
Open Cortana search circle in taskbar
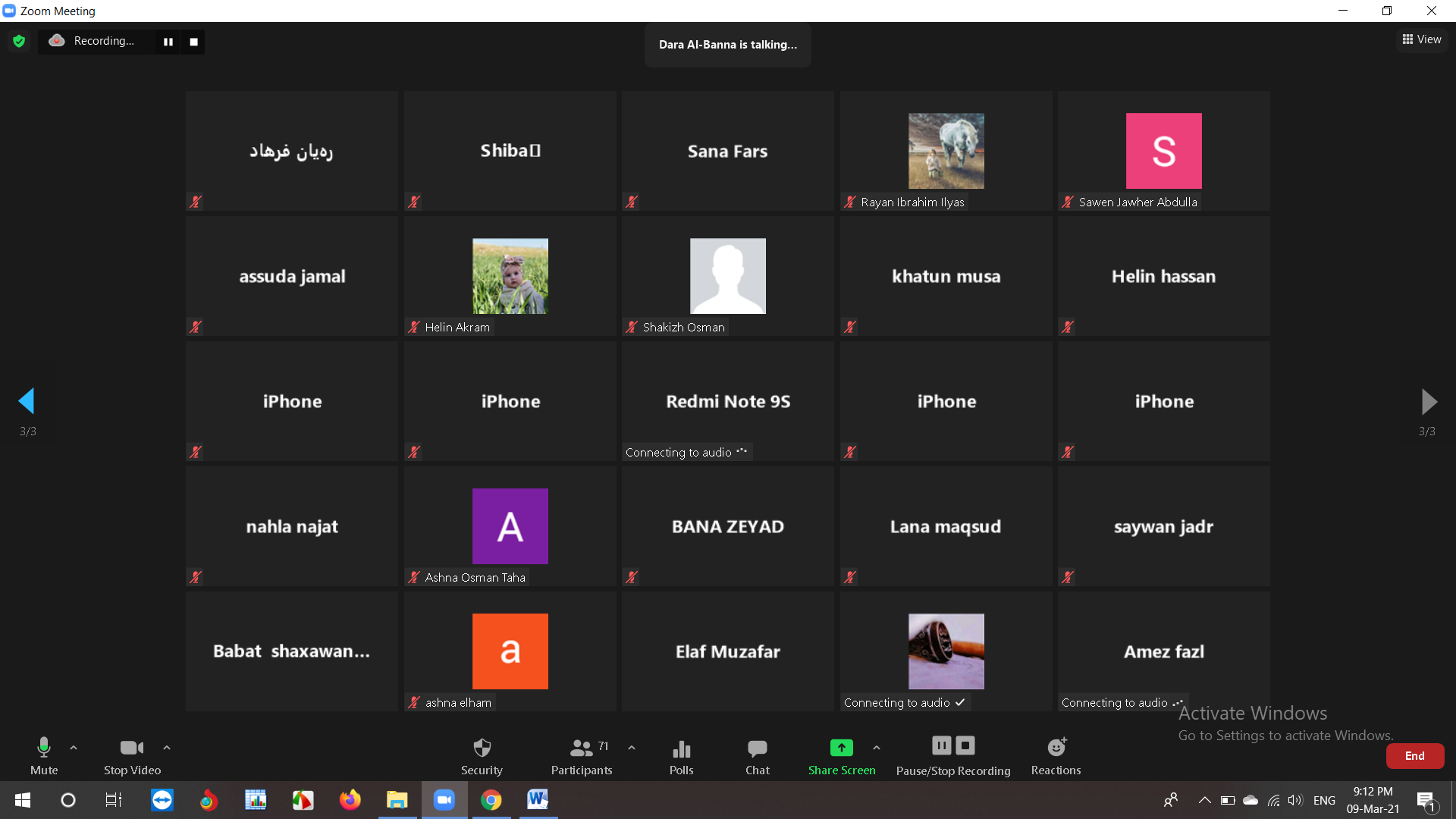click(68, 800)
